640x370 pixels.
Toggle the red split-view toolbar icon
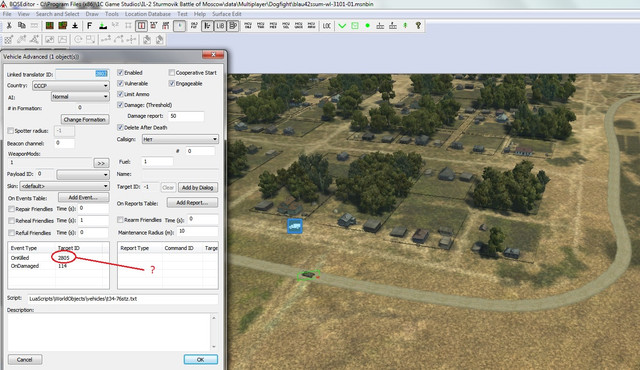pyautogui.click(x=141, y=26)
